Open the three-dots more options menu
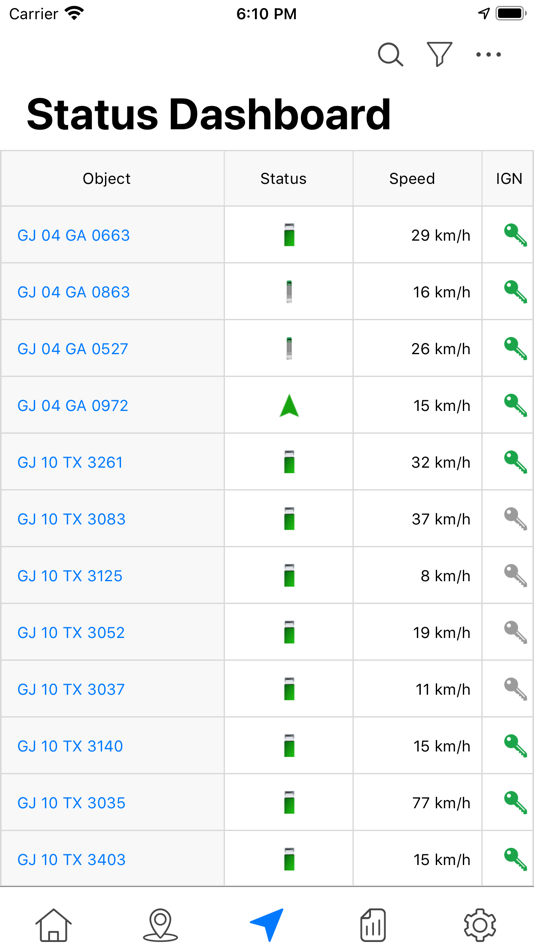534x950 pixels. (489, 55)
